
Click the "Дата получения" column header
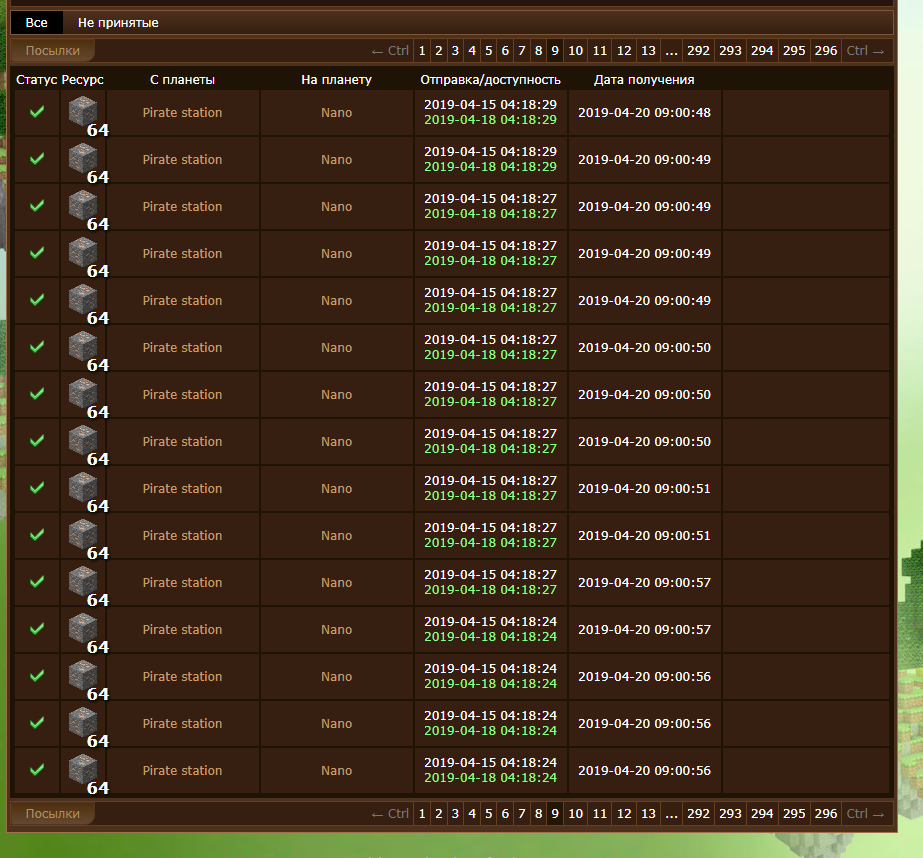644,80
